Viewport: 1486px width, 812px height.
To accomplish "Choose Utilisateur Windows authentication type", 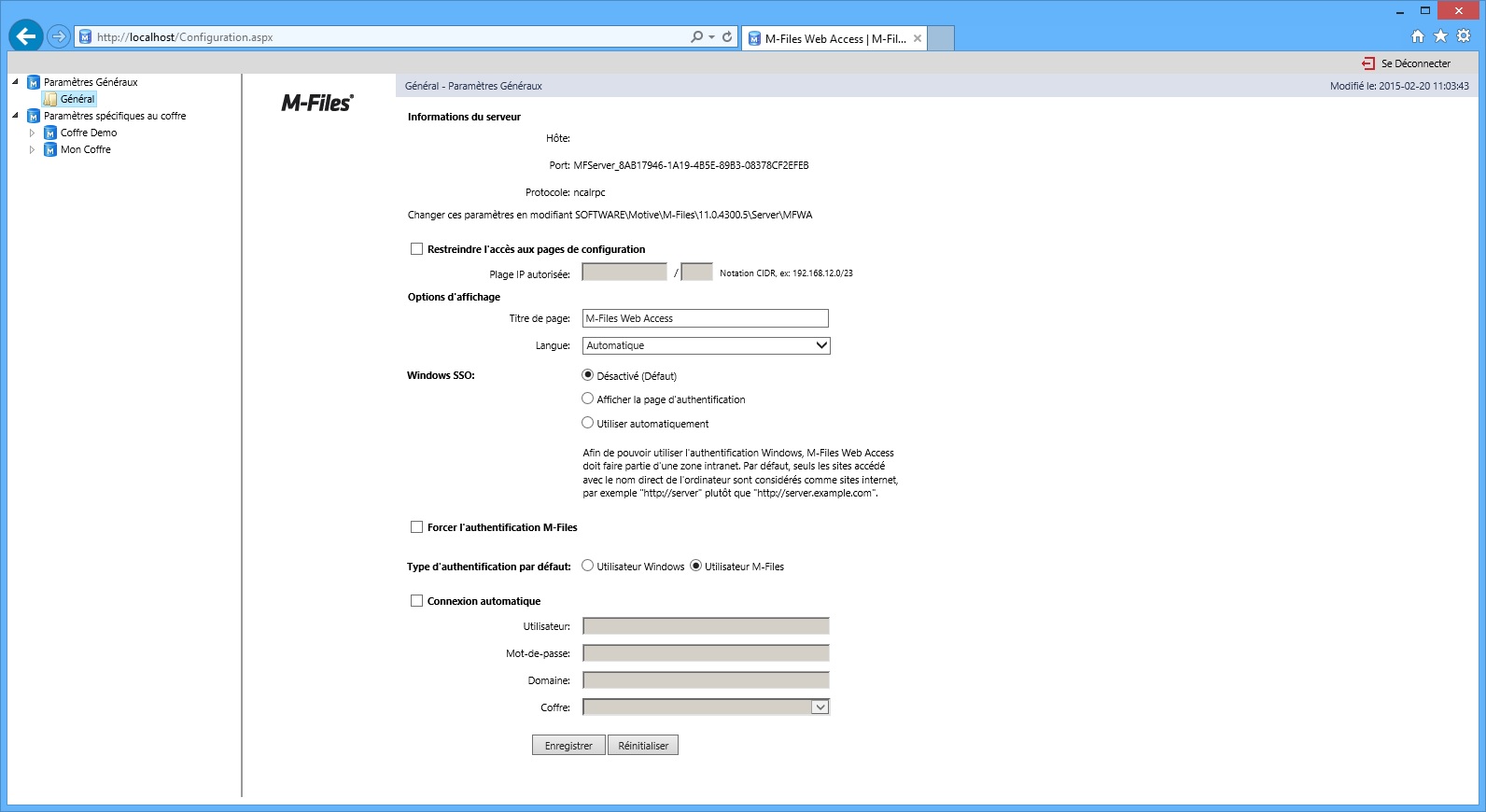I will pos(587,566).
